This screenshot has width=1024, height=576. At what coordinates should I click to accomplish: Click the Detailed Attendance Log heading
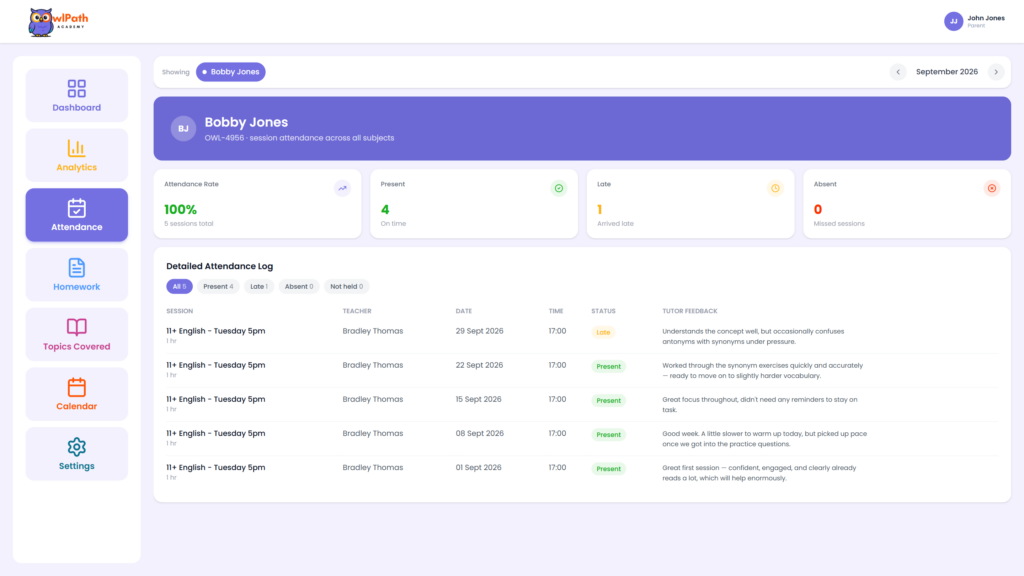click(219, 266)
